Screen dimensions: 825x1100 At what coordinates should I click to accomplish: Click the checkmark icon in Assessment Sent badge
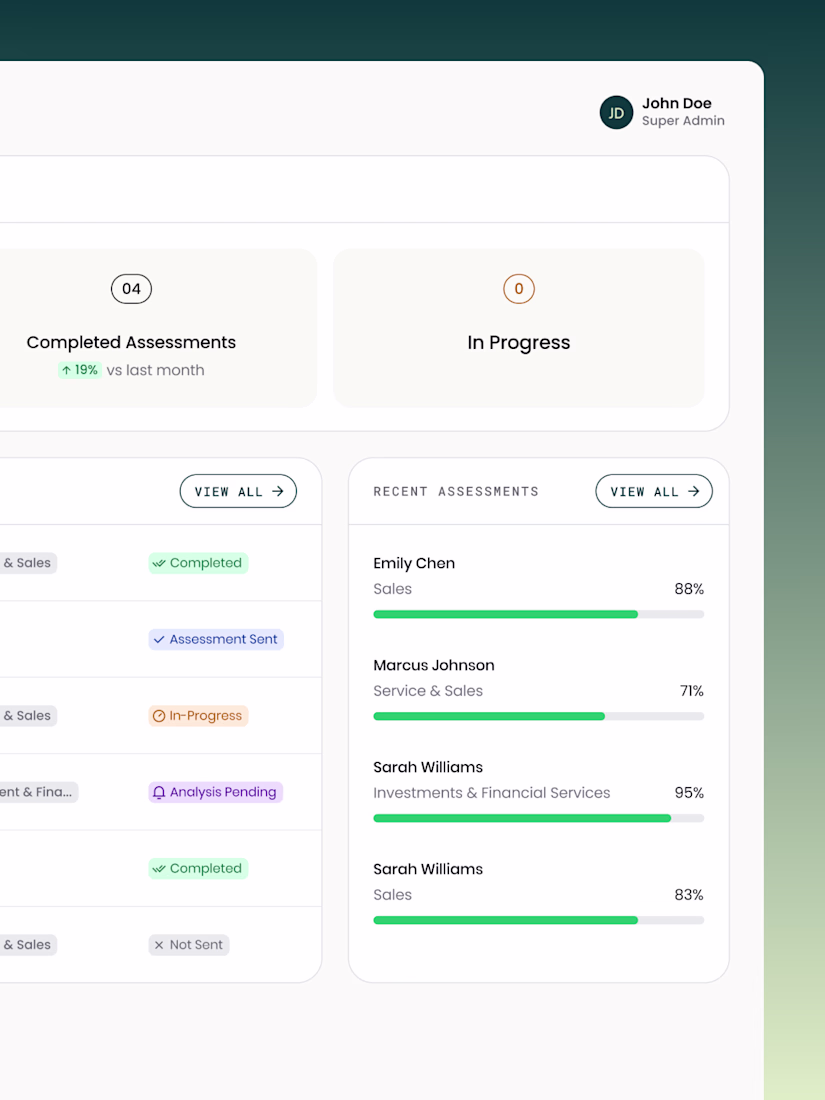click(x=159, y=640)
